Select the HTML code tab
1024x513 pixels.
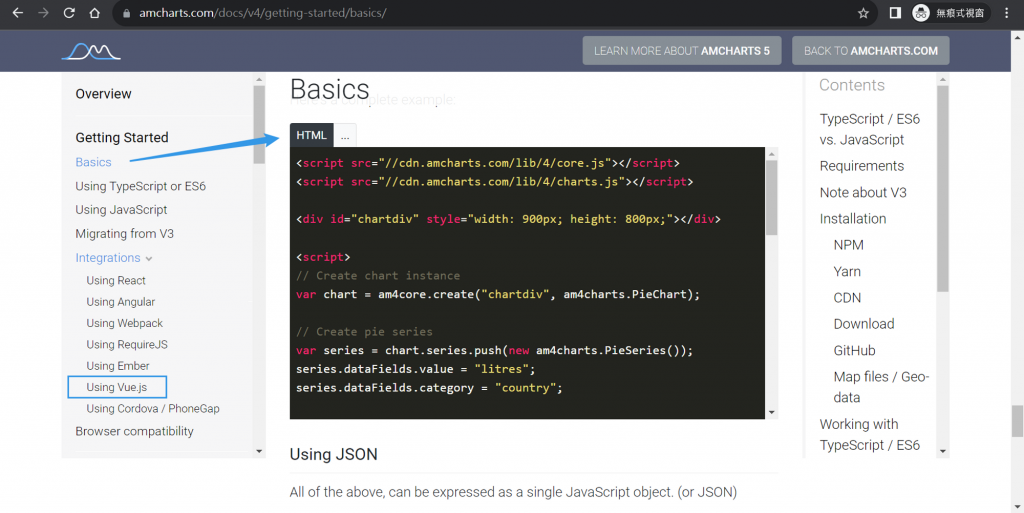312,135
